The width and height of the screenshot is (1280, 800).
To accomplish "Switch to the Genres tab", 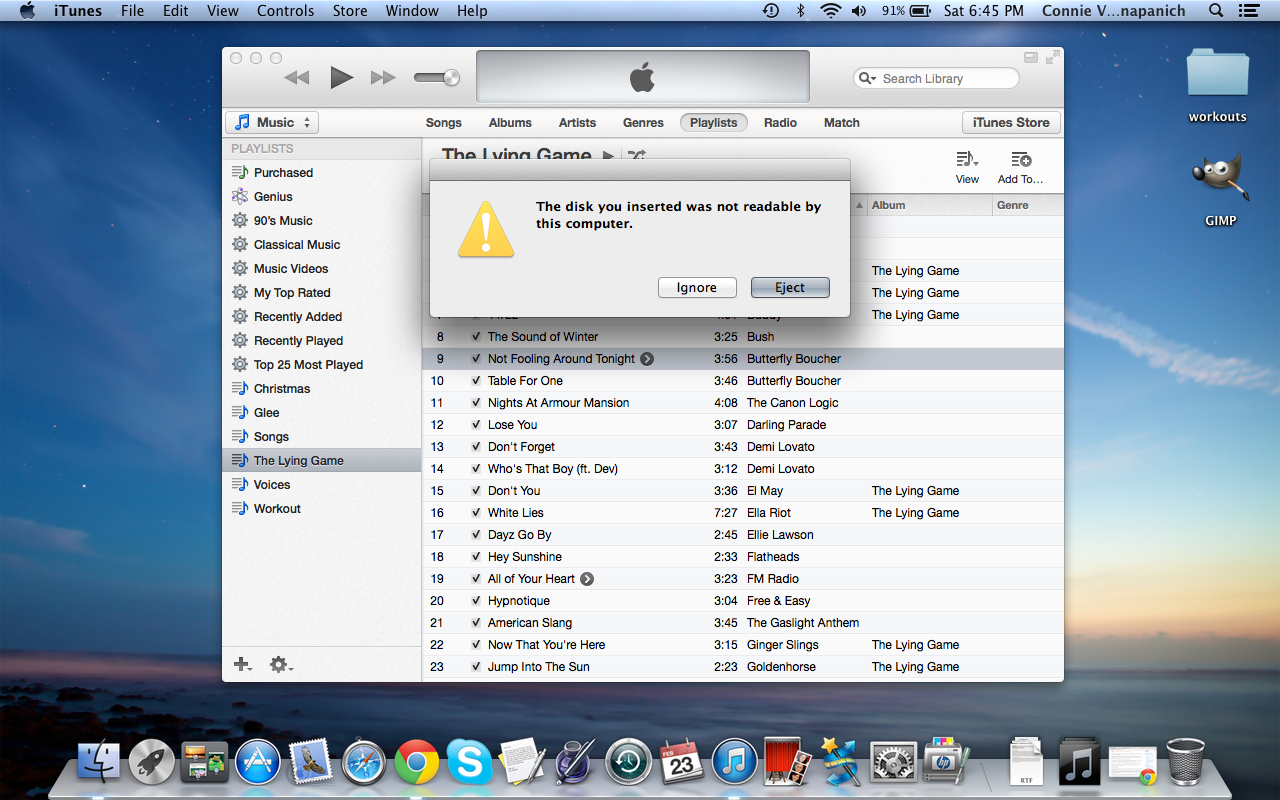I will [643, 122].
